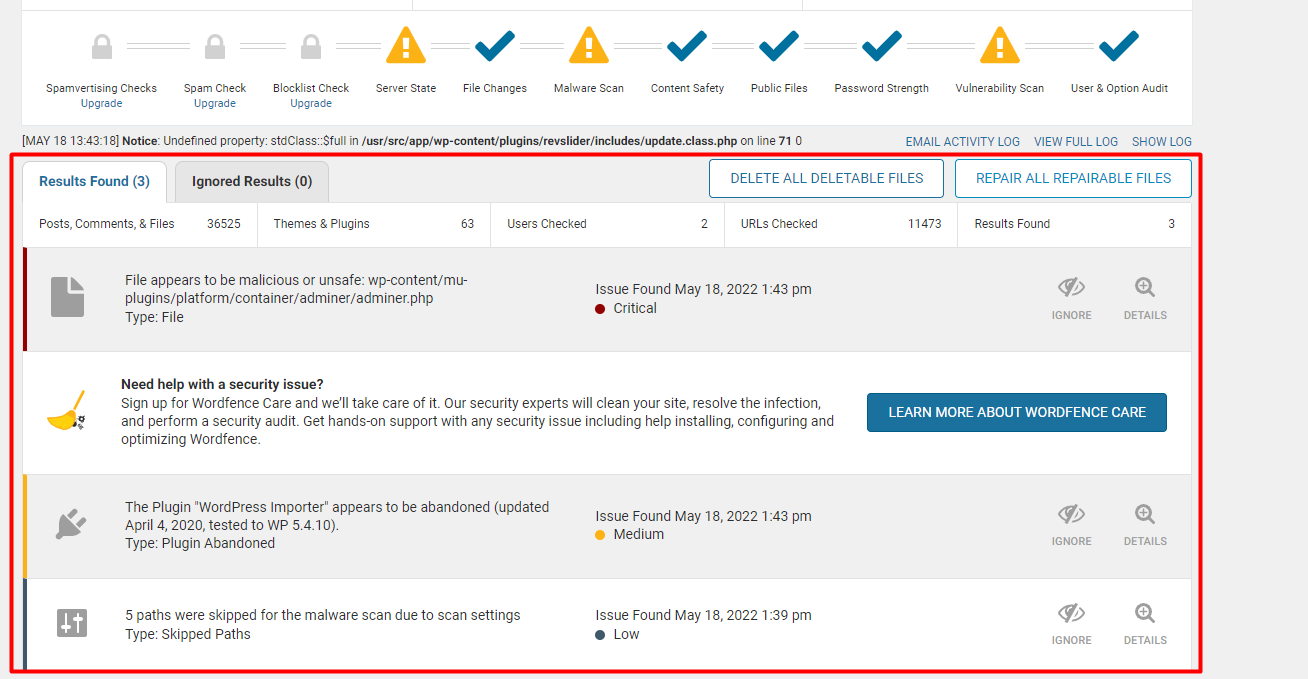Click the Password Strength checkmark icon
The width and height of the screenshot is (1308, 679).
click(x=881, y=45)
